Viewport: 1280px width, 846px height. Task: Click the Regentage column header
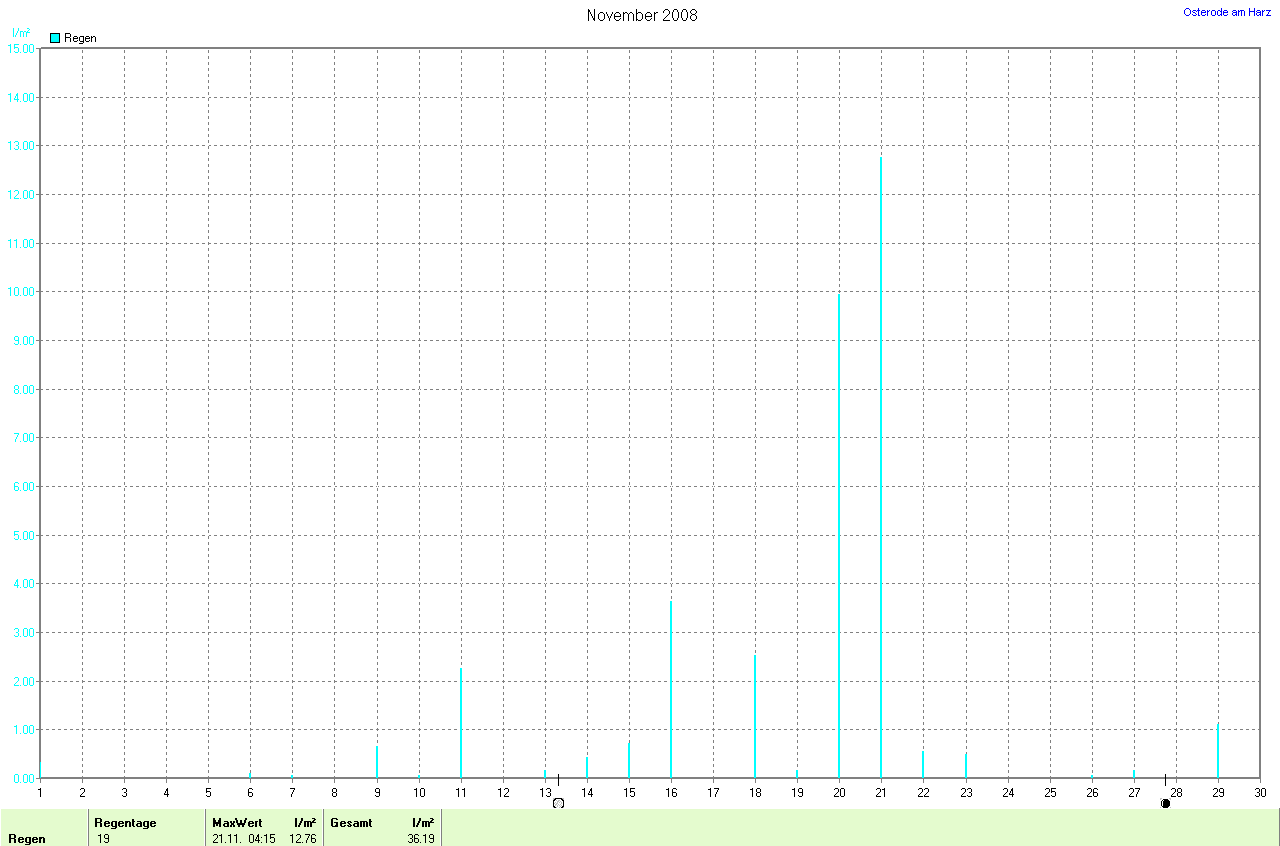click(x=125, y=822)
